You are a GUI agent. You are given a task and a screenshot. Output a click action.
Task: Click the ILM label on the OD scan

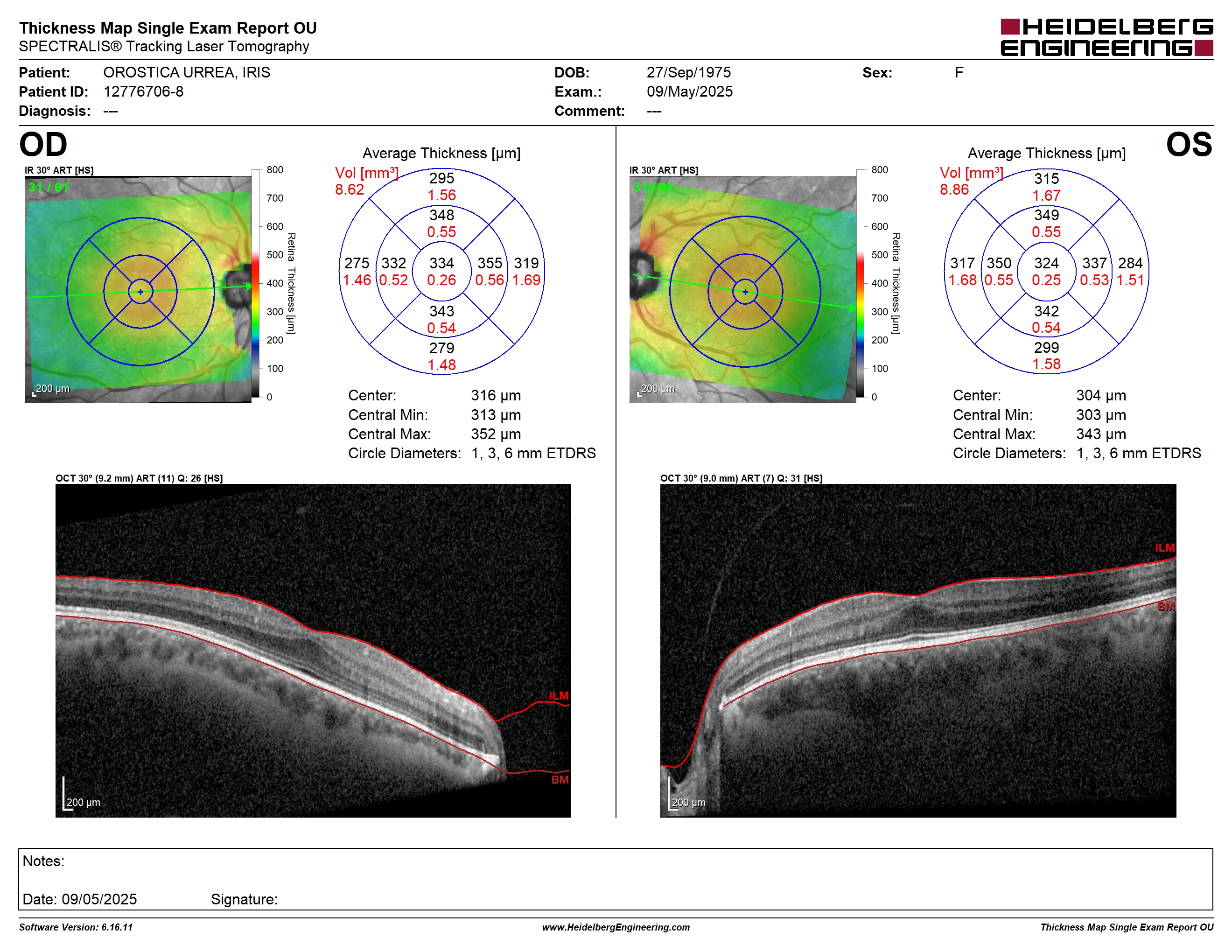coord(559,696)
